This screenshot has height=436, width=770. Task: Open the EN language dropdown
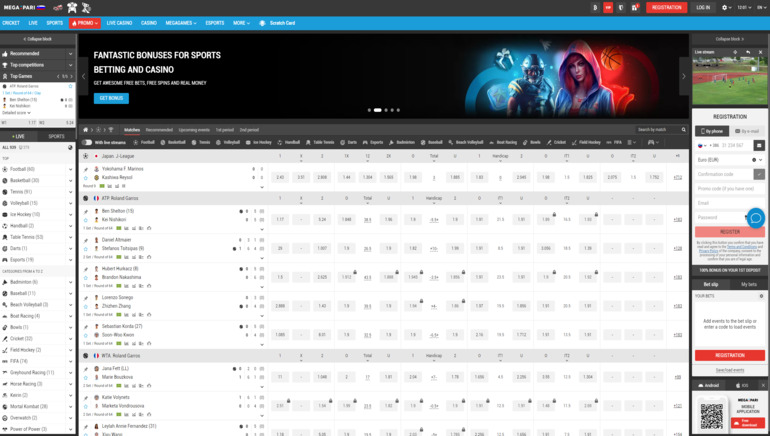761,7
